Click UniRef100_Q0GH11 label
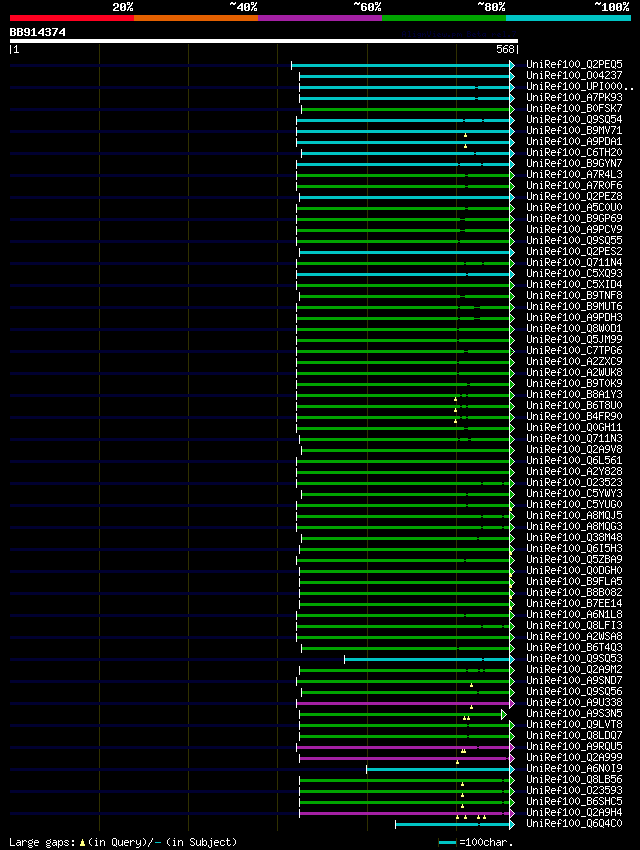 point(574,428)
